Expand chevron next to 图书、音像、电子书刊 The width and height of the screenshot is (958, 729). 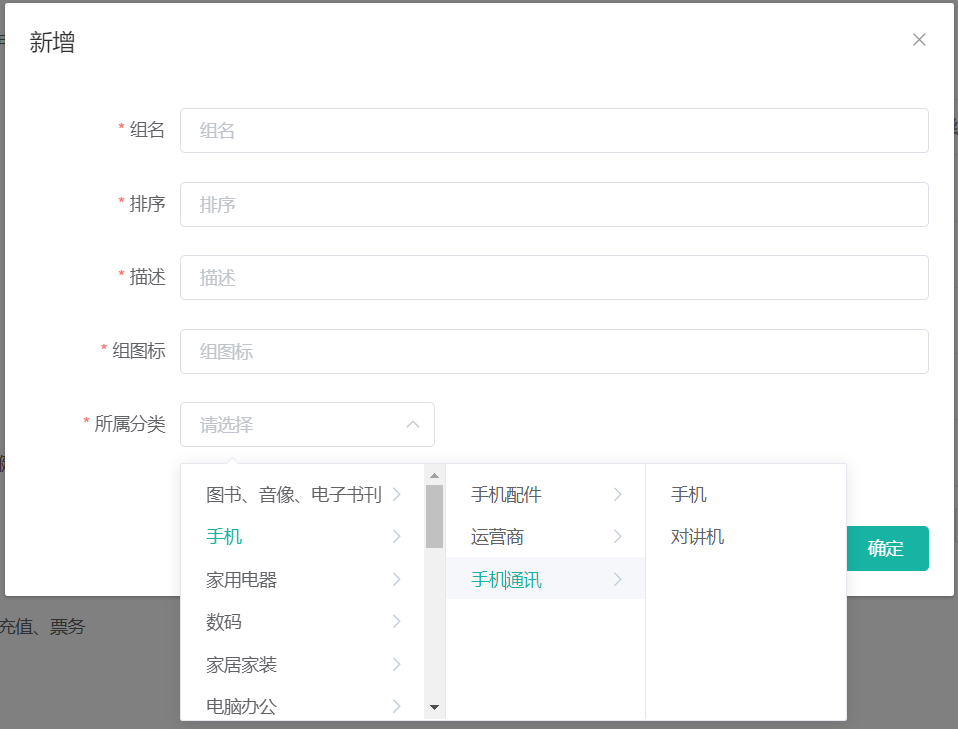[x=397, y=494]
